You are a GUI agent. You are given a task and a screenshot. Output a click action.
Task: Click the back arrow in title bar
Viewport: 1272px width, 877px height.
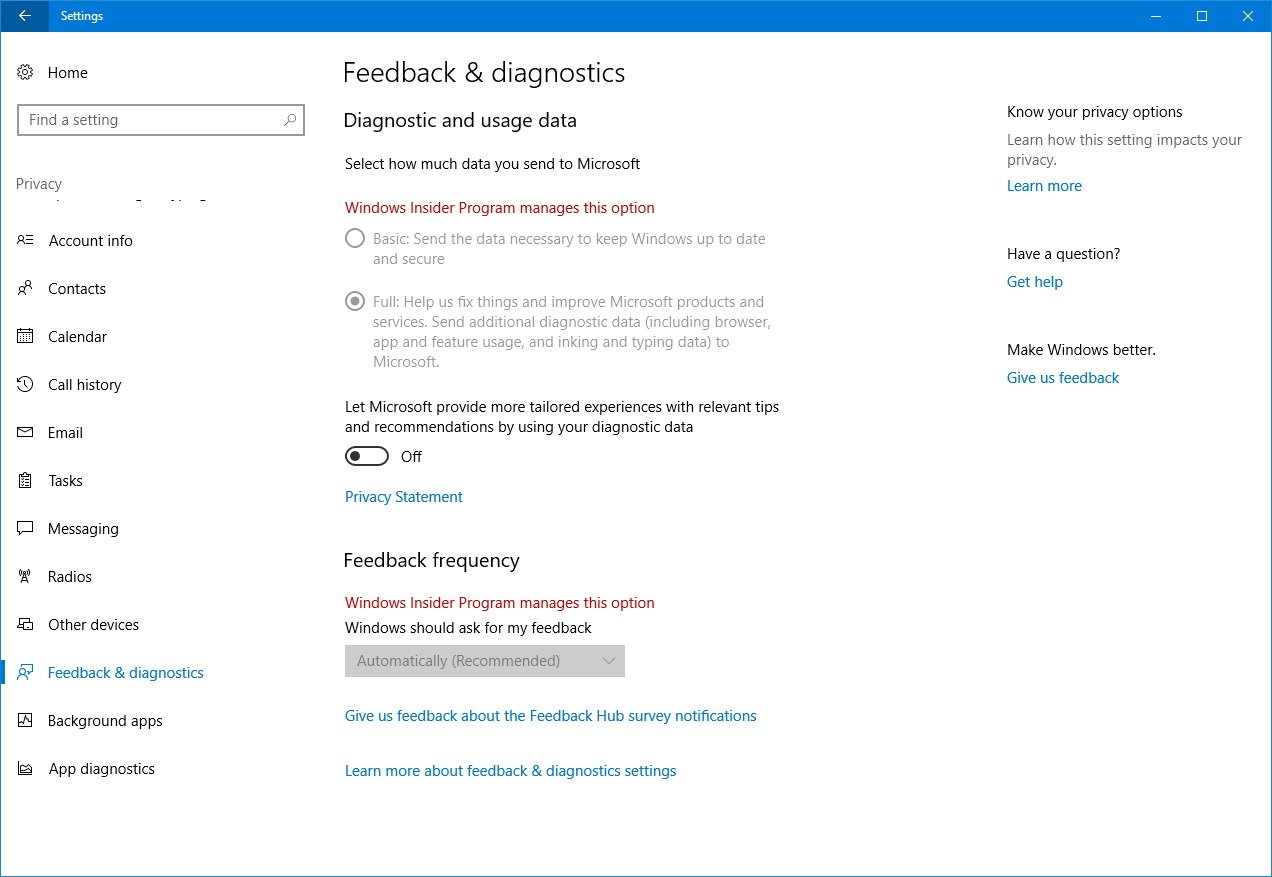[24, 16]
